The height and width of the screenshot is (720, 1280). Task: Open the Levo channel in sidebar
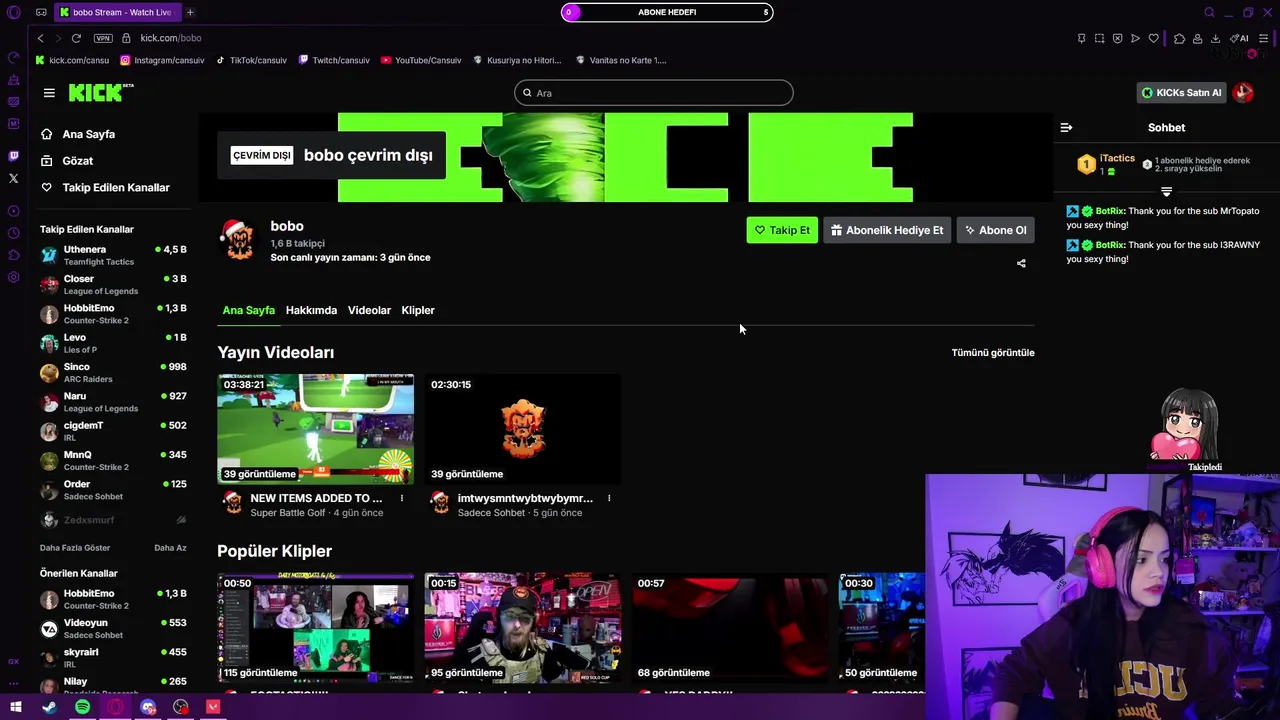[x=113, y=343]
